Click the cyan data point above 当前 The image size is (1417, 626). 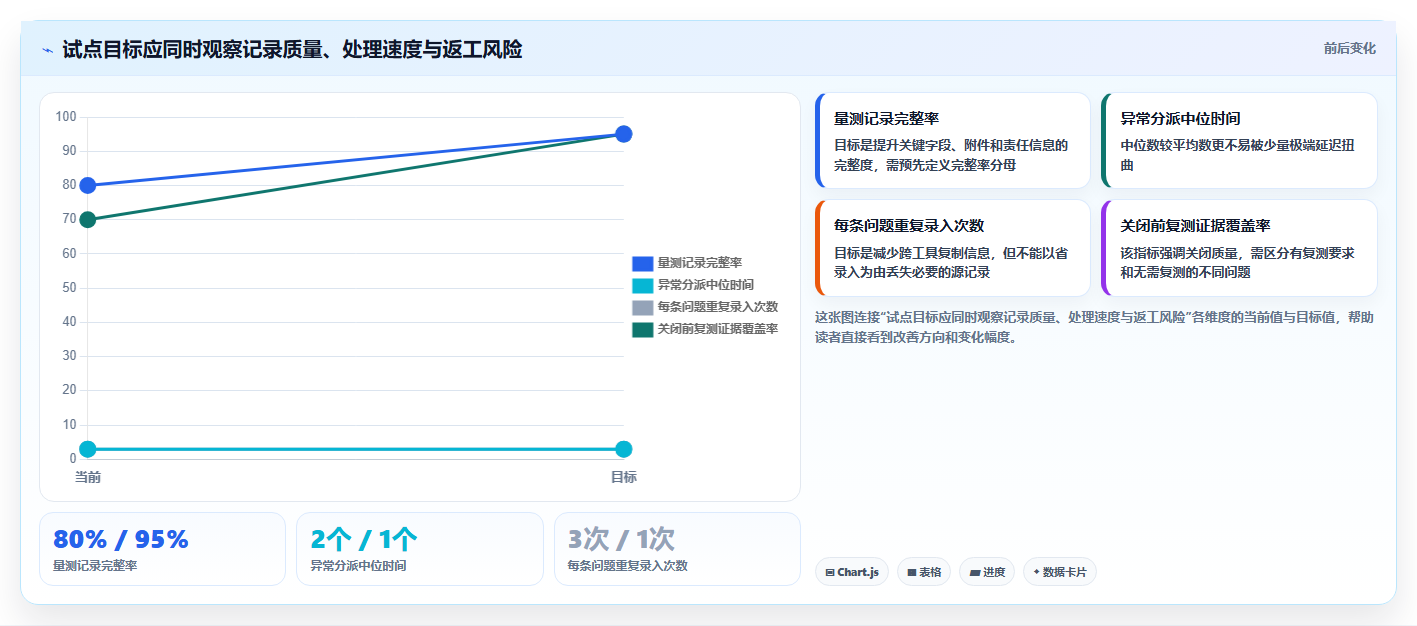[88, 449]
